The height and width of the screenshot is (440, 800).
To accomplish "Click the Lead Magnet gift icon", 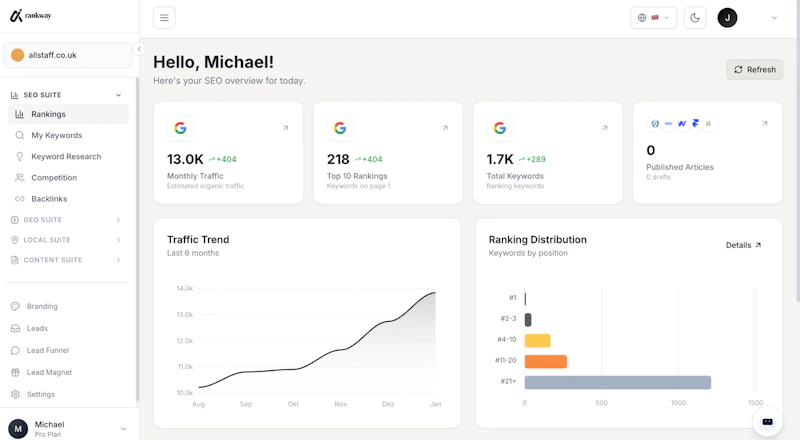I will coord(15,372).
